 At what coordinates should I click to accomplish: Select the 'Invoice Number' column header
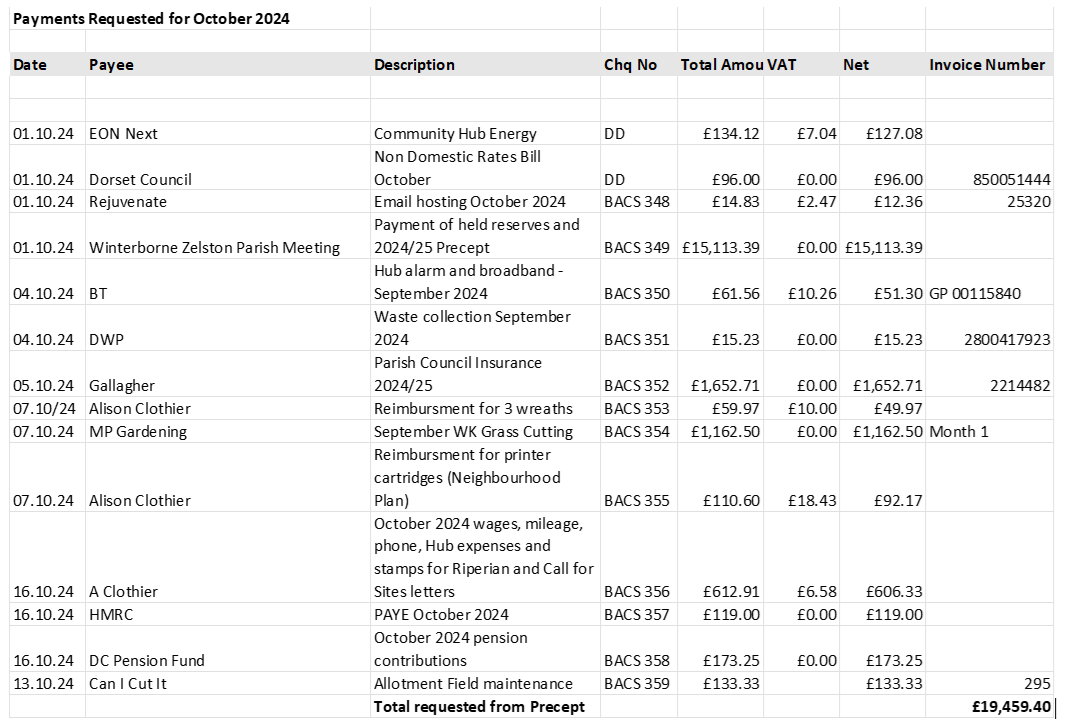(x=987, y=65)
